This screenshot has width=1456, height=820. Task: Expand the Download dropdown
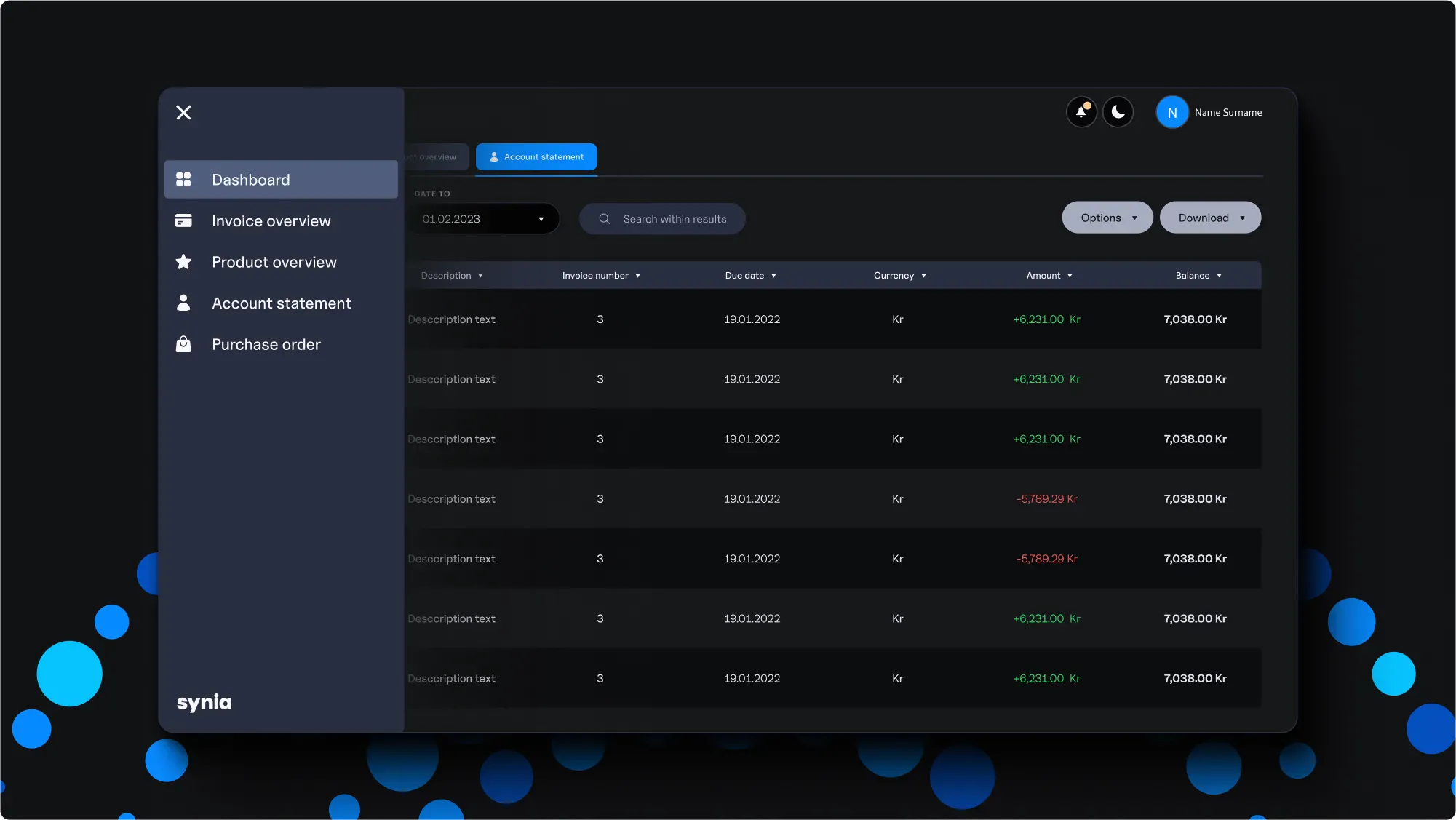1210,218
